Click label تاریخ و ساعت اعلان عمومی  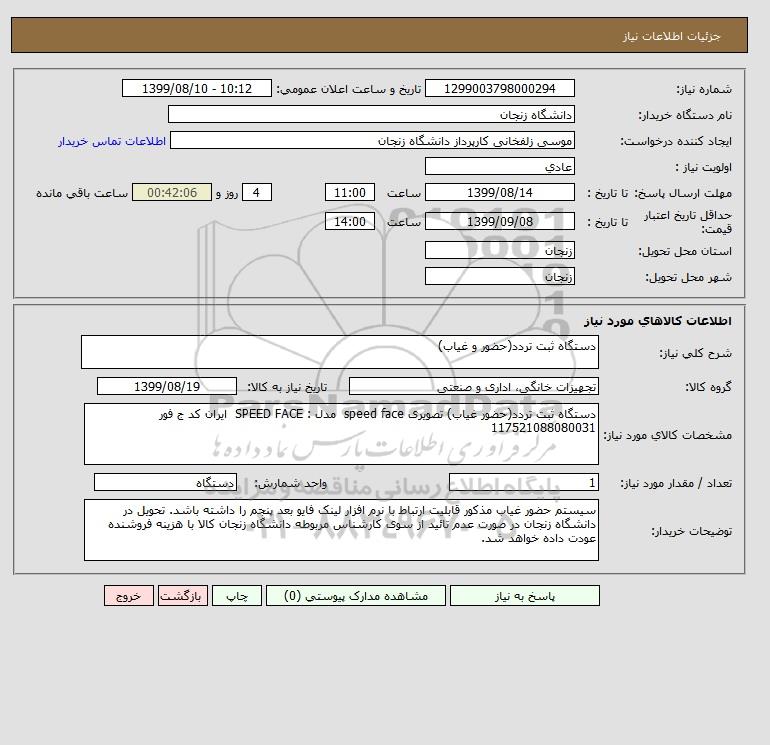point(349,89)
